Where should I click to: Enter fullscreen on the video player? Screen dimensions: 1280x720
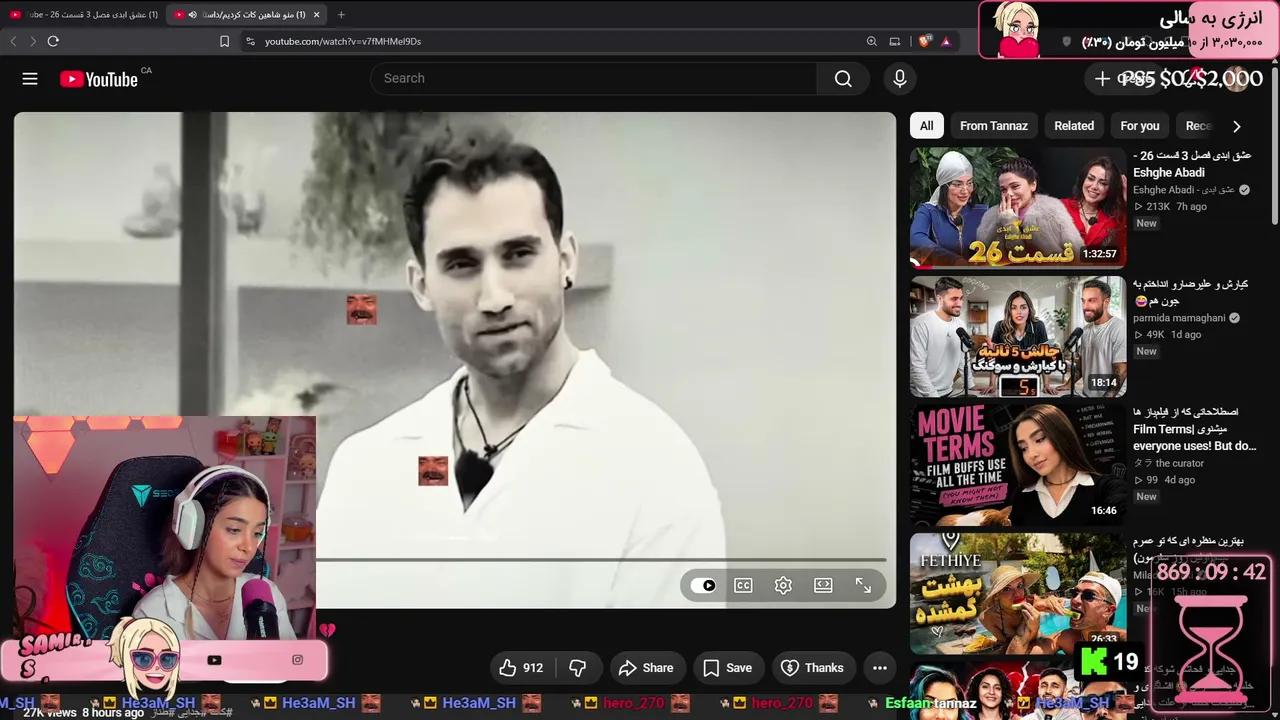click(863, 586)
